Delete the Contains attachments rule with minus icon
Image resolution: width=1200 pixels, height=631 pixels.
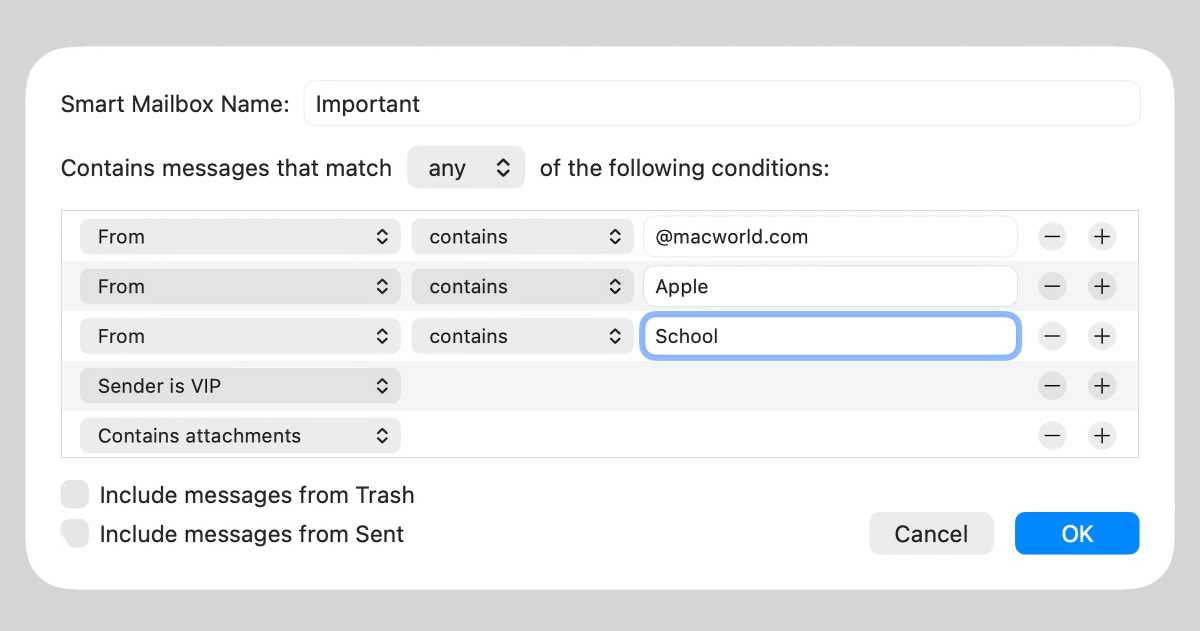1052,436
